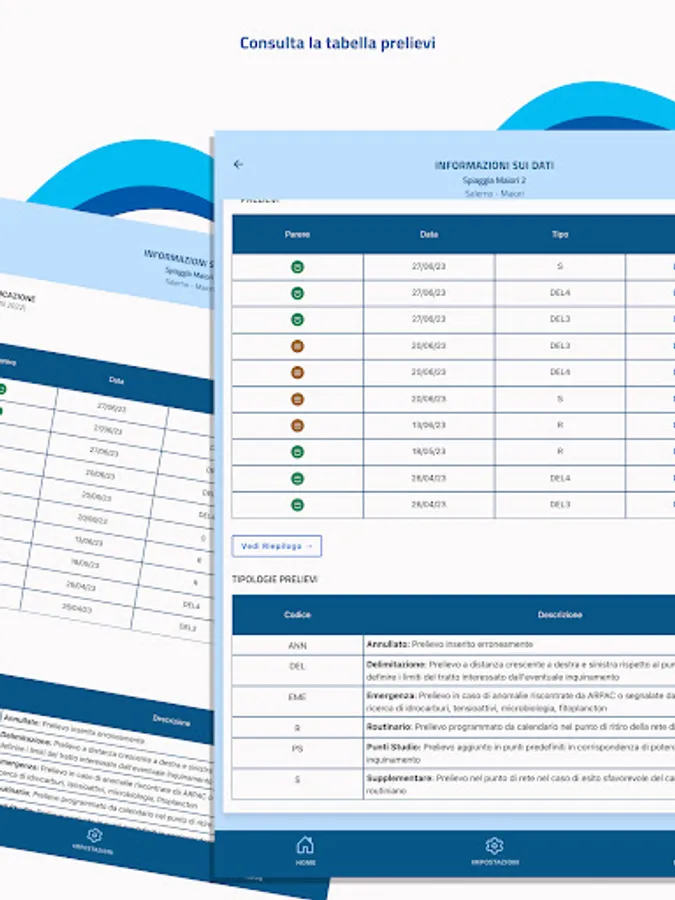Image resolution: width=675 pixels, height=900 pixels.
Task: Select the EME code cell
Action: [x=297, y=701]
